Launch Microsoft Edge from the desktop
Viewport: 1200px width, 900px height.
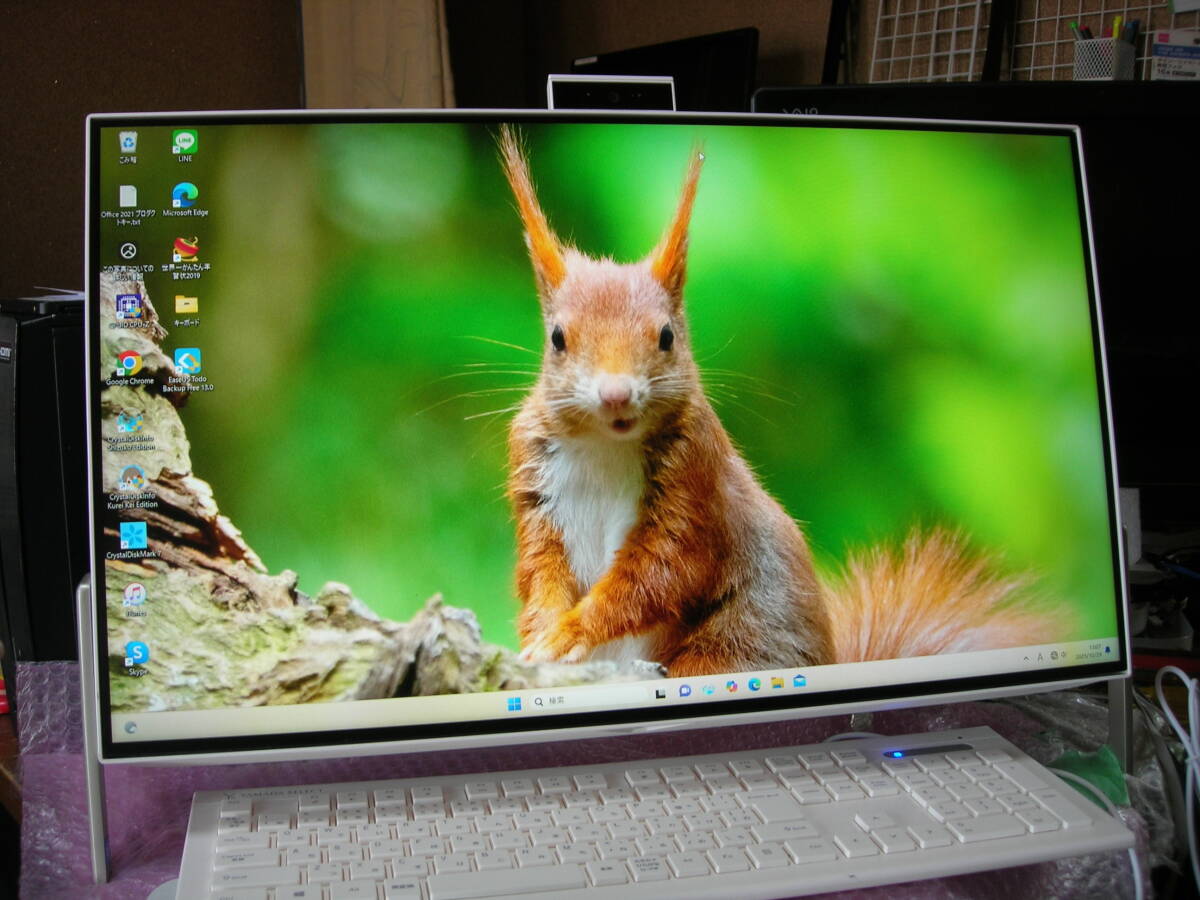click(185, 200)
